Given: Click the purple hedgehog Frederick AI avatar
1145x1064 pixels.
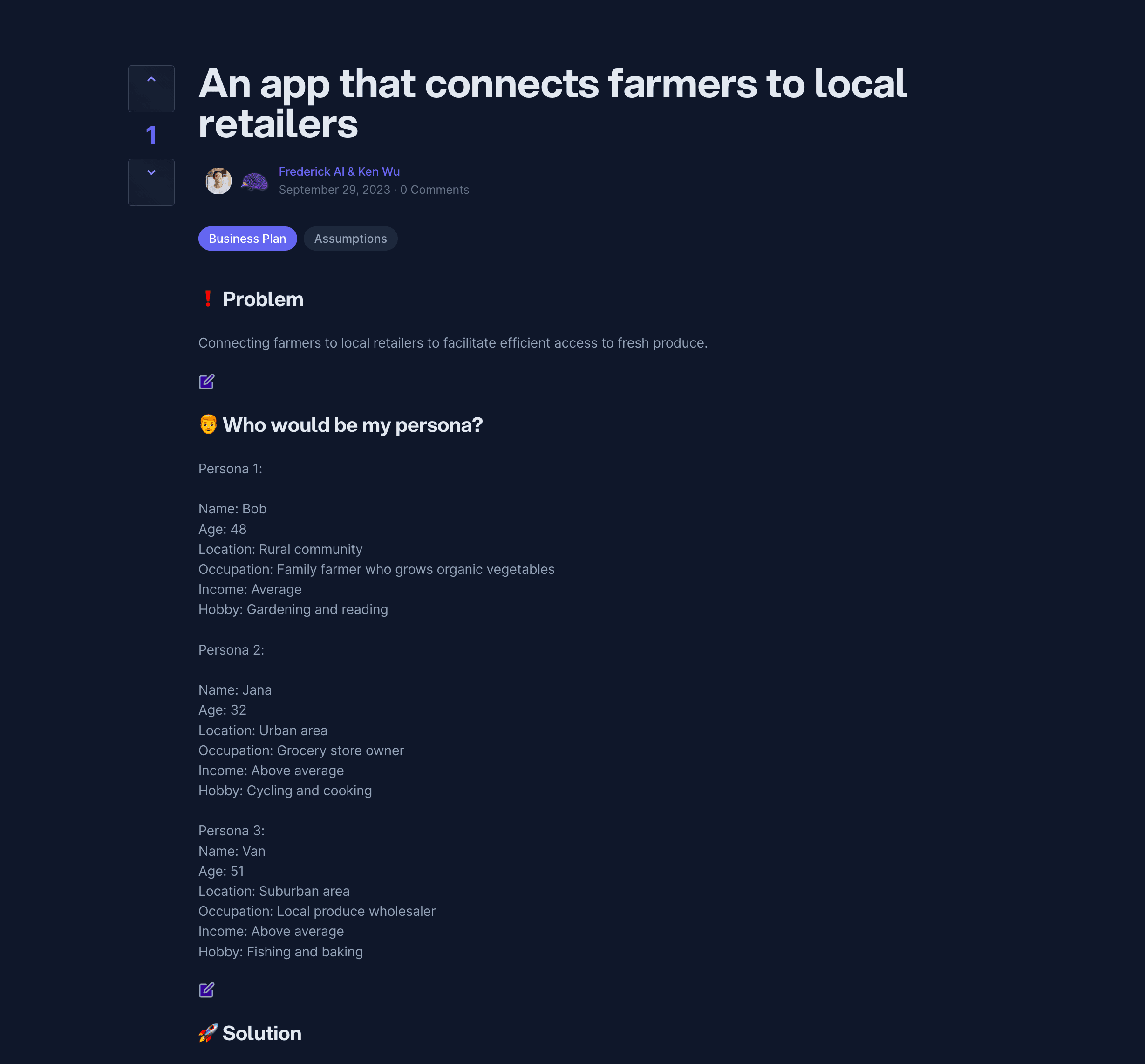Looking at the screenshot, I should [x=254, y=181].
